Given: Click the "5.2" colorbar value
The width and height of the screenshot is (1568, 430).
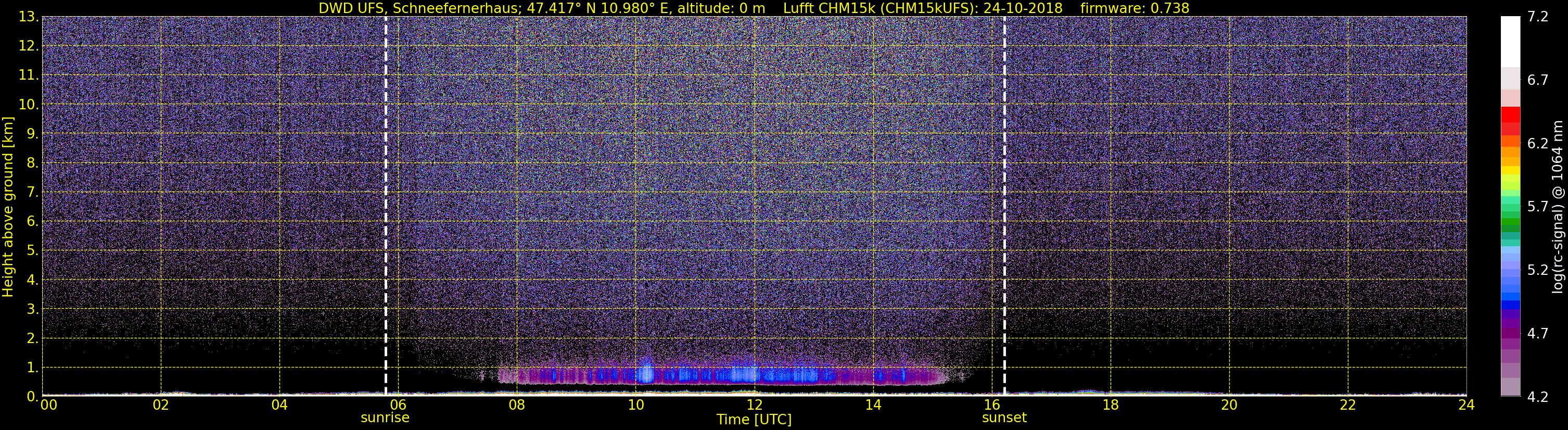Looking at the screenshot, I should pos(1538,270).
